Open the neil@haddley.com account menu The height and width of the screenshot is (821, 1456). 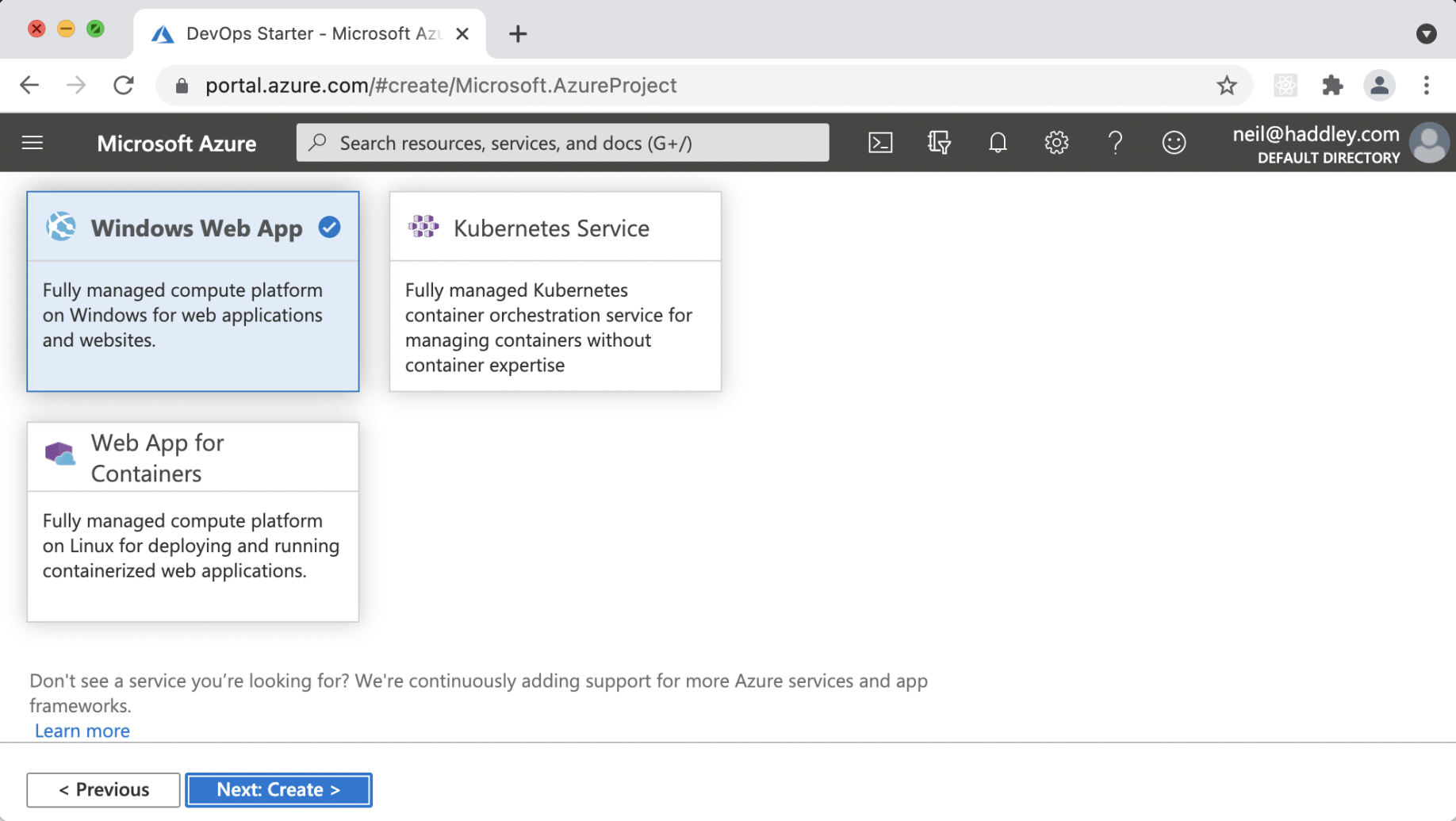click(1340, 144)
